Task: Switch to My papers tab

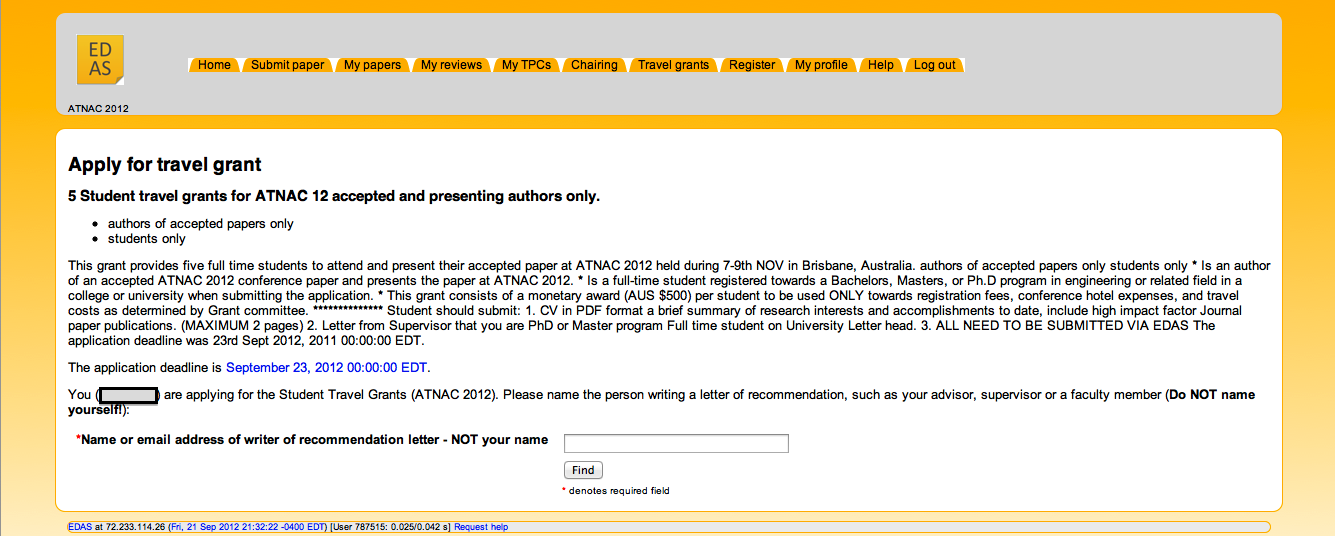Action: tap(372, 65)
